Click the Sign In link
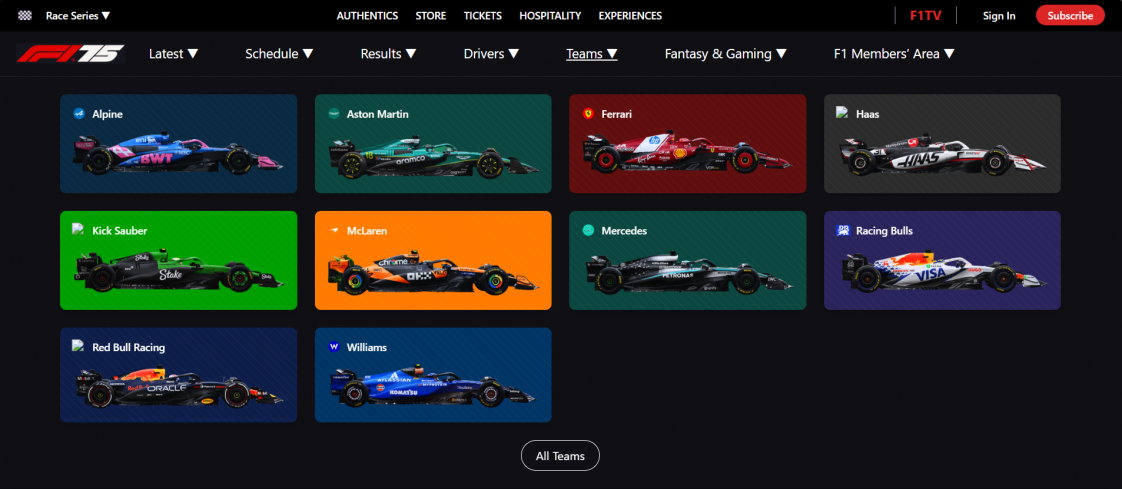The height and width of the screenshot is (489, 1122). coord(999,16)
